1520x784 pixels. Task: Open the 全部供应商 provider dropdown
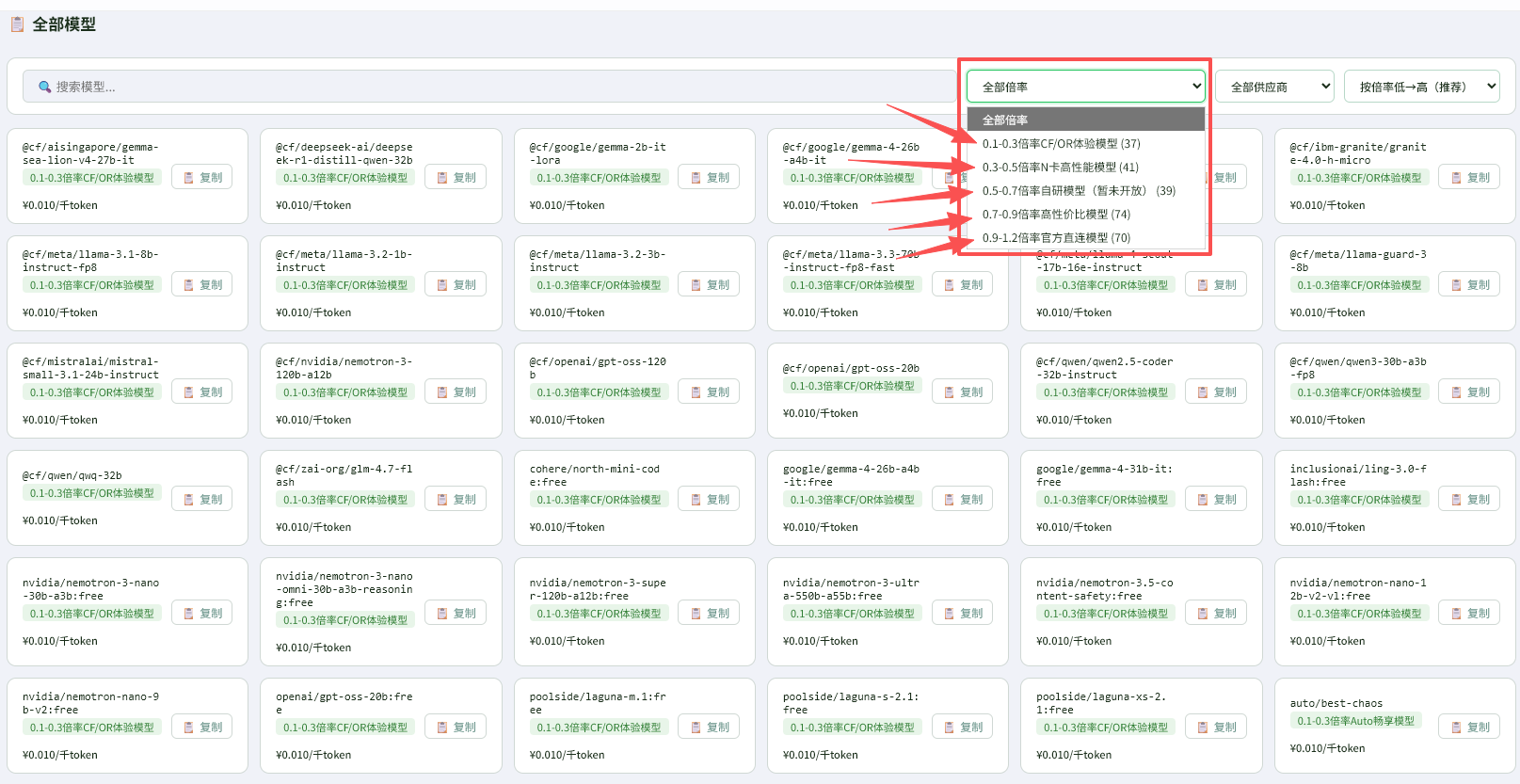point(1274,87)
